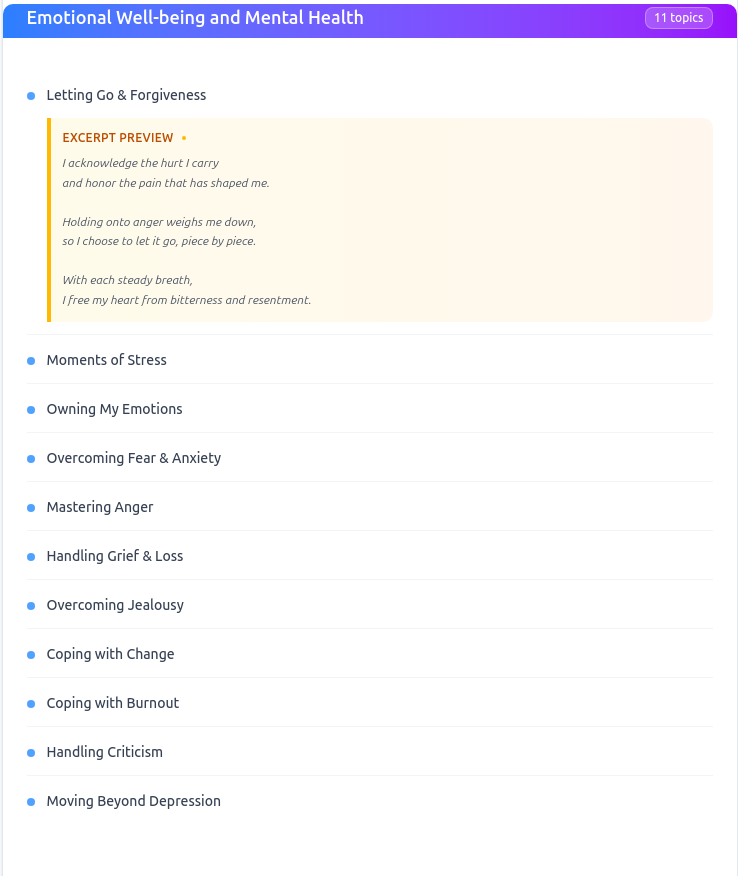Click the blue dot by Coping with Burnout
Image resolution: width=738 pixels, height=876 pixels.
[31, 704]
